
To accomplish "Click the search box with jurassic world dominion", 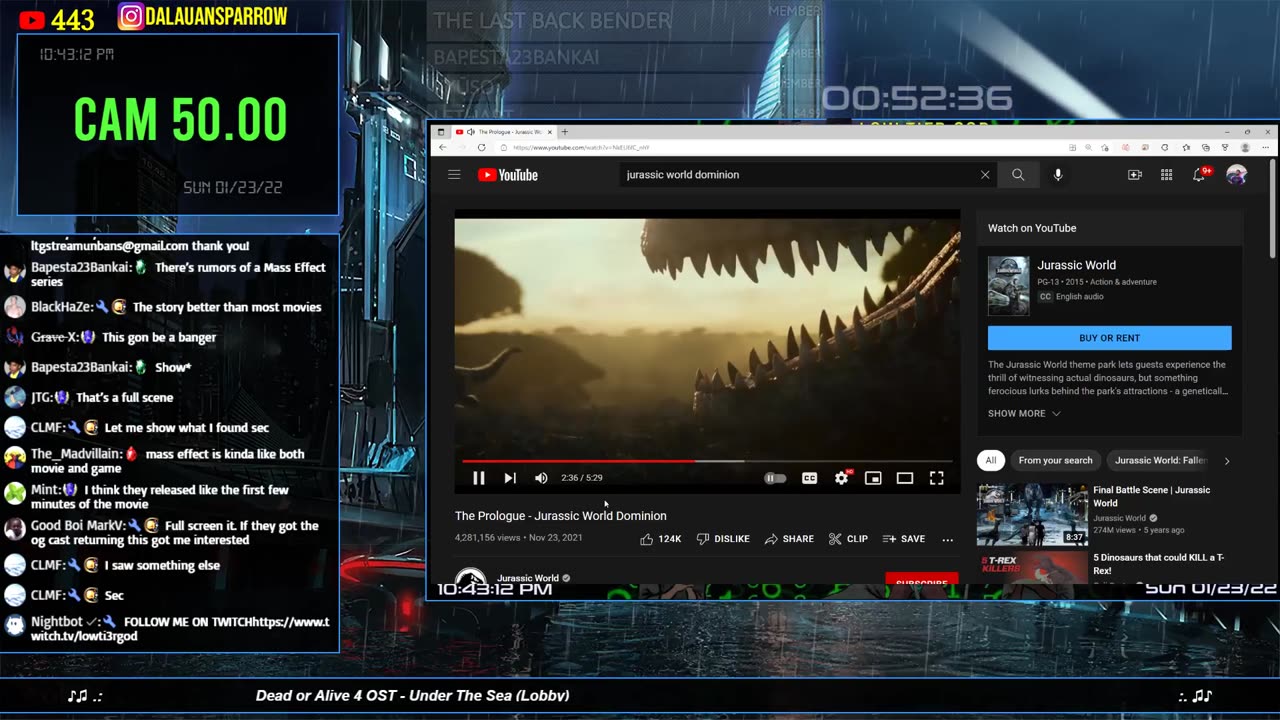I will coord(797,175).
